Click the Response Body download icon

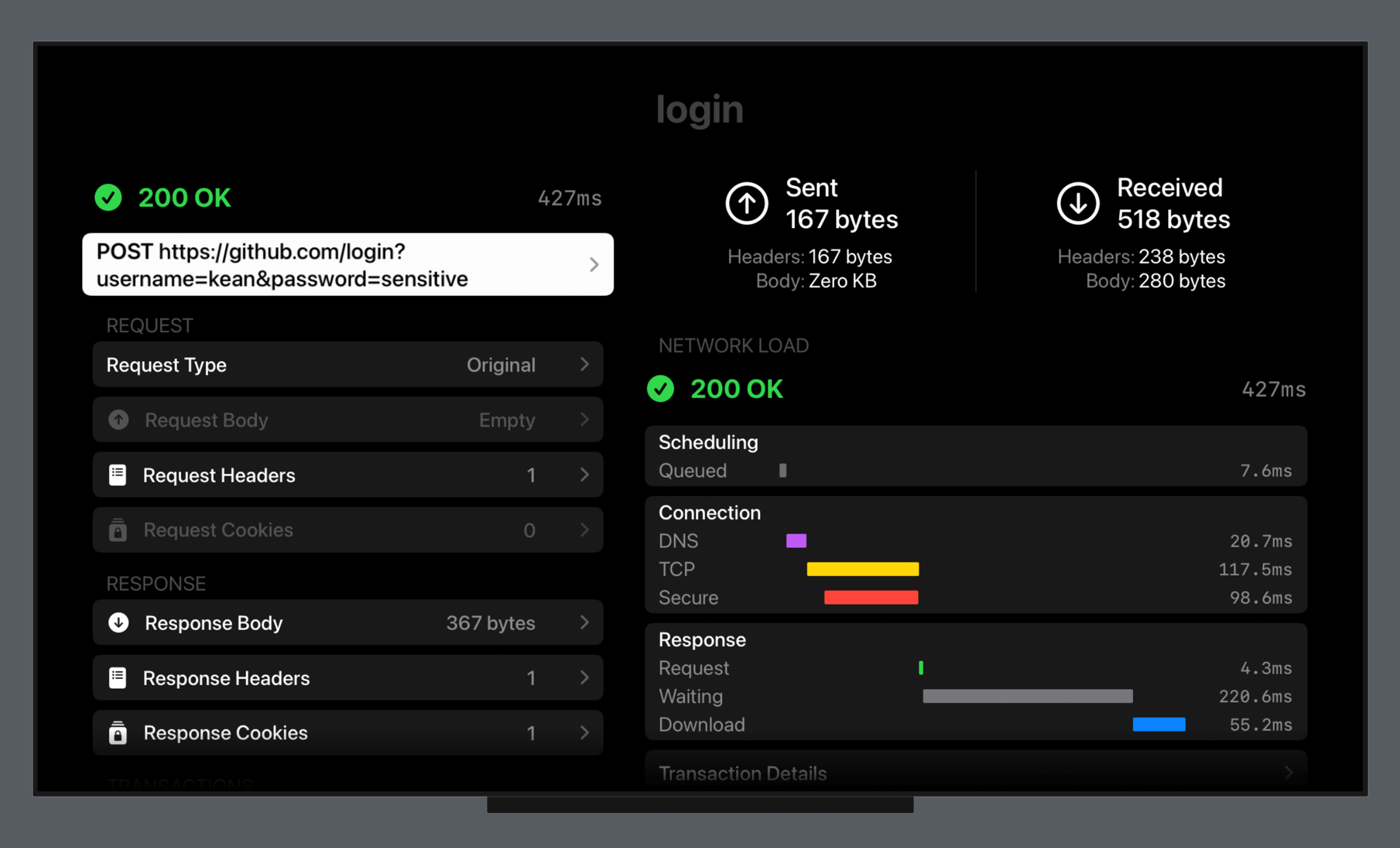point(118,623)
